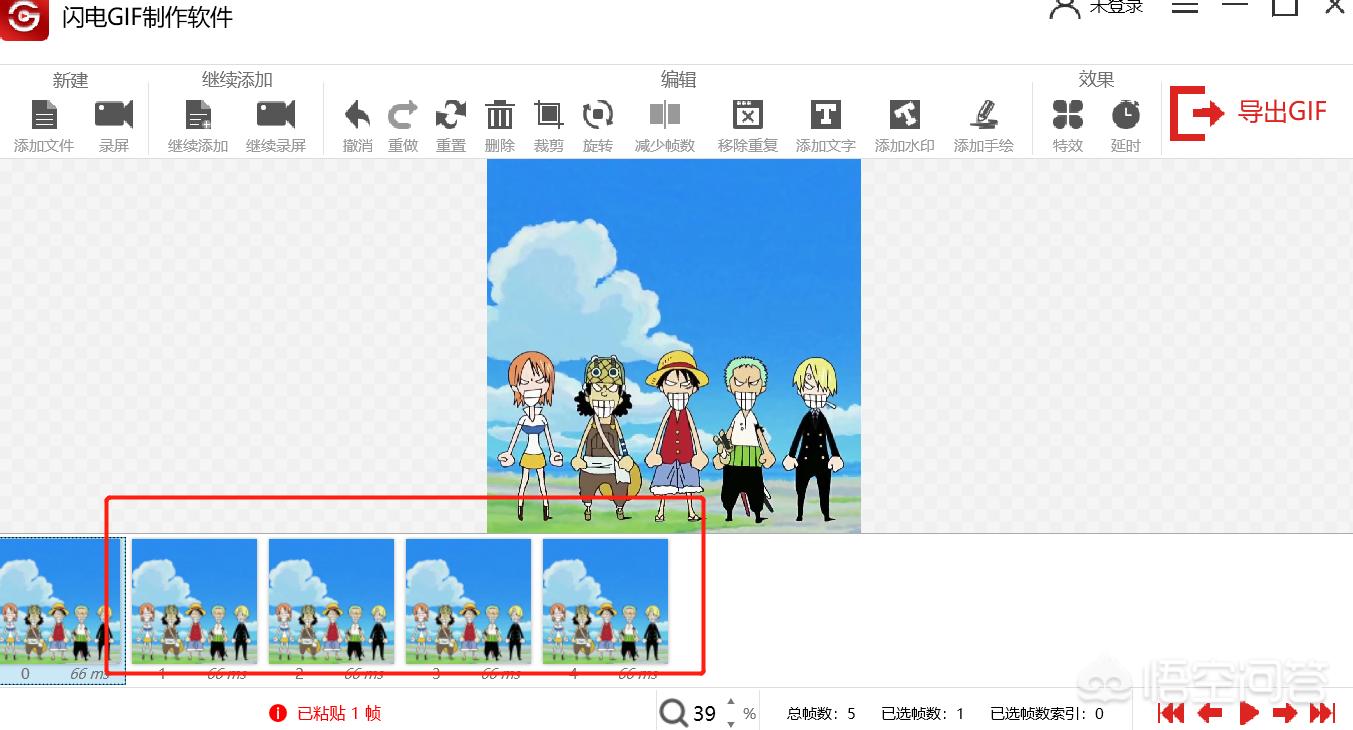Select frame 2 thumbnail in timeline
This screenshot has width=1353, height=730.
(332, 601)
